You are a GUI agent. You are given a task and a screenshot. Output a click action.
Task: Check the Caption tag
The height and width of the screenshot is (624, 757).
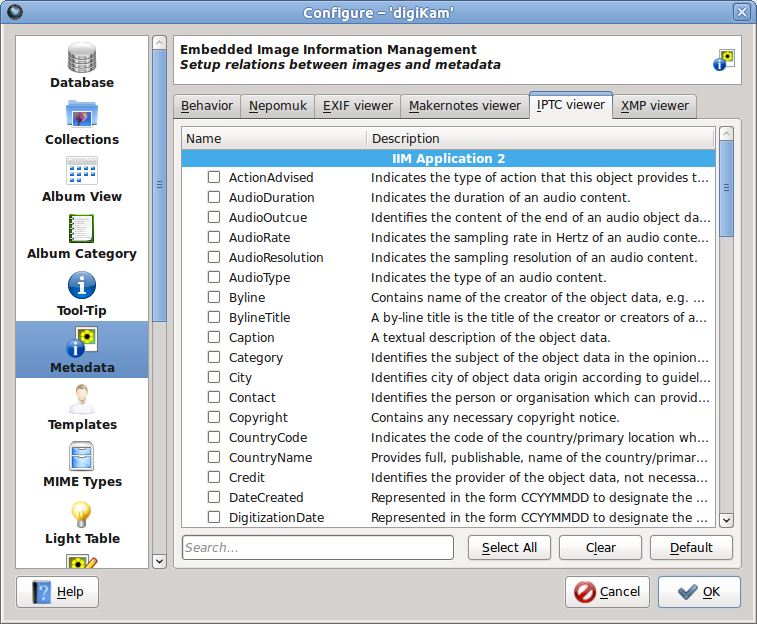pyautogui.click(x=214, y=337)
